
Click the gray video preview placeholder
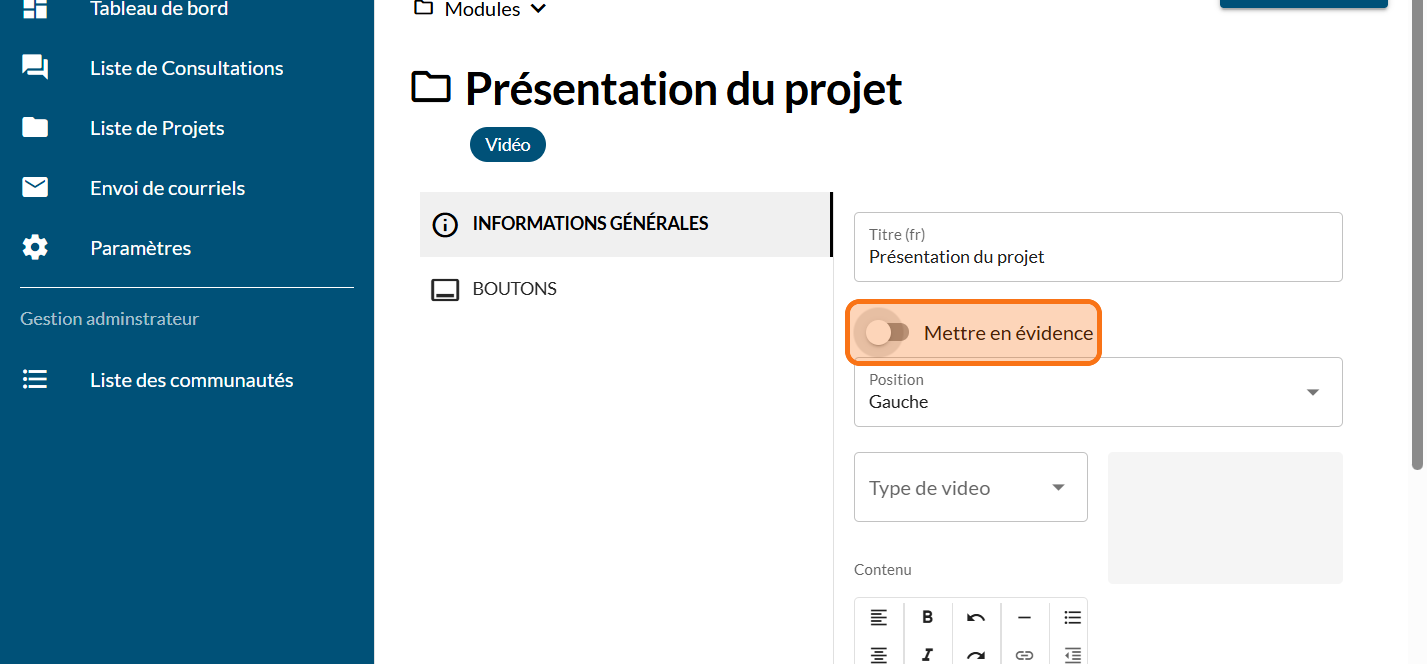click(x=1224, y=517)
